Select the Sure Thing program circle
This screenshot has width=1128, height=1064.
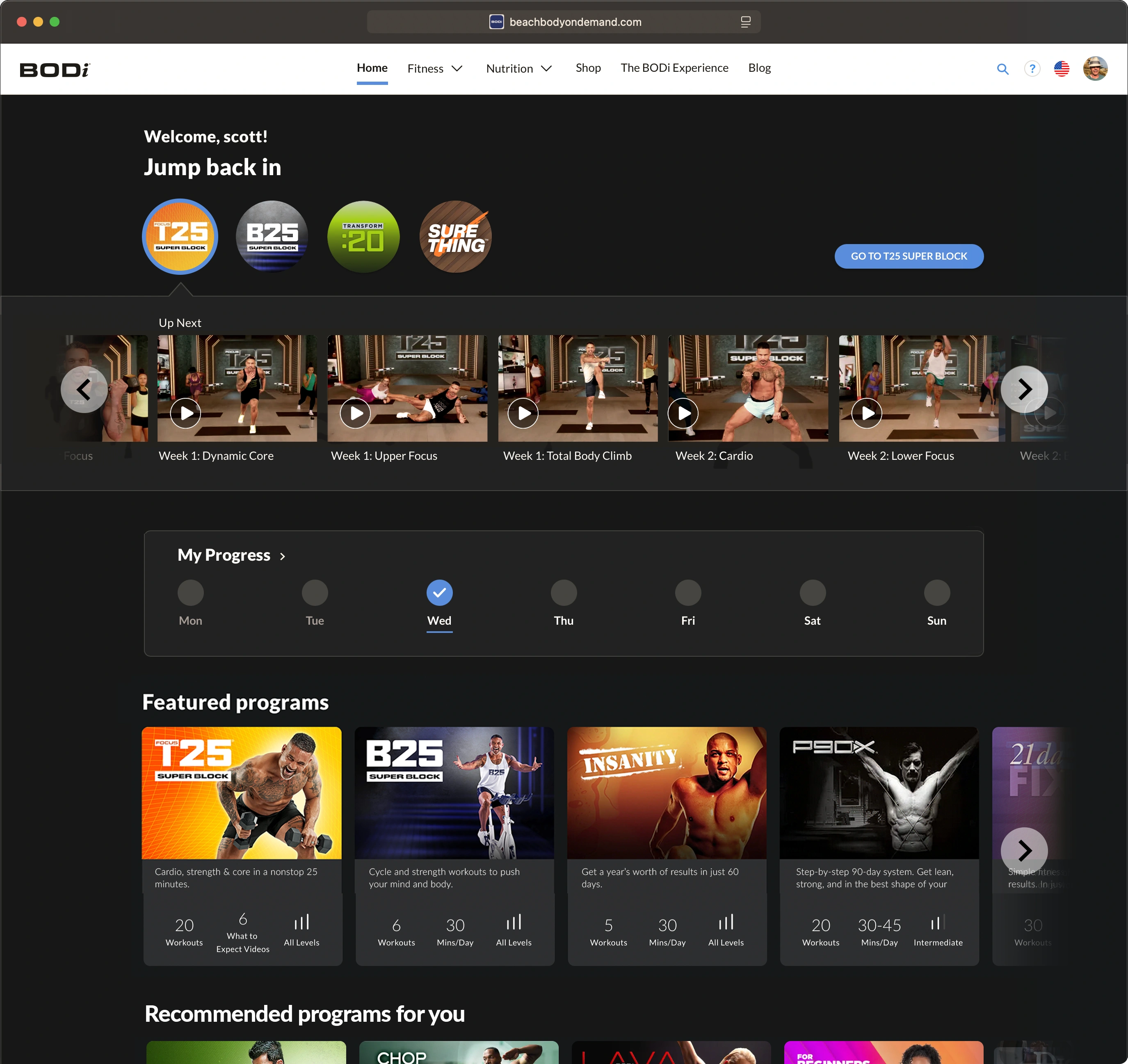tap(454, 237)
